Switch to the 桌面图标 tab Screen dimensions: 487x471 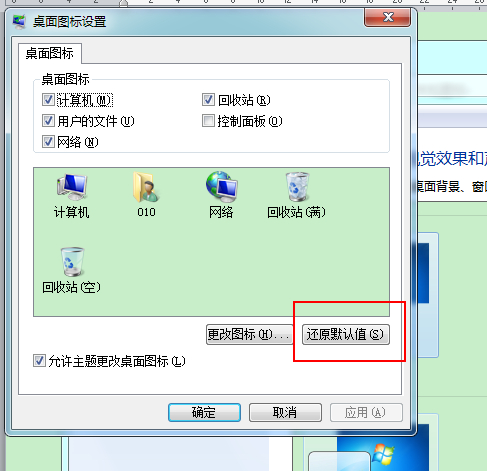(50, 53)
